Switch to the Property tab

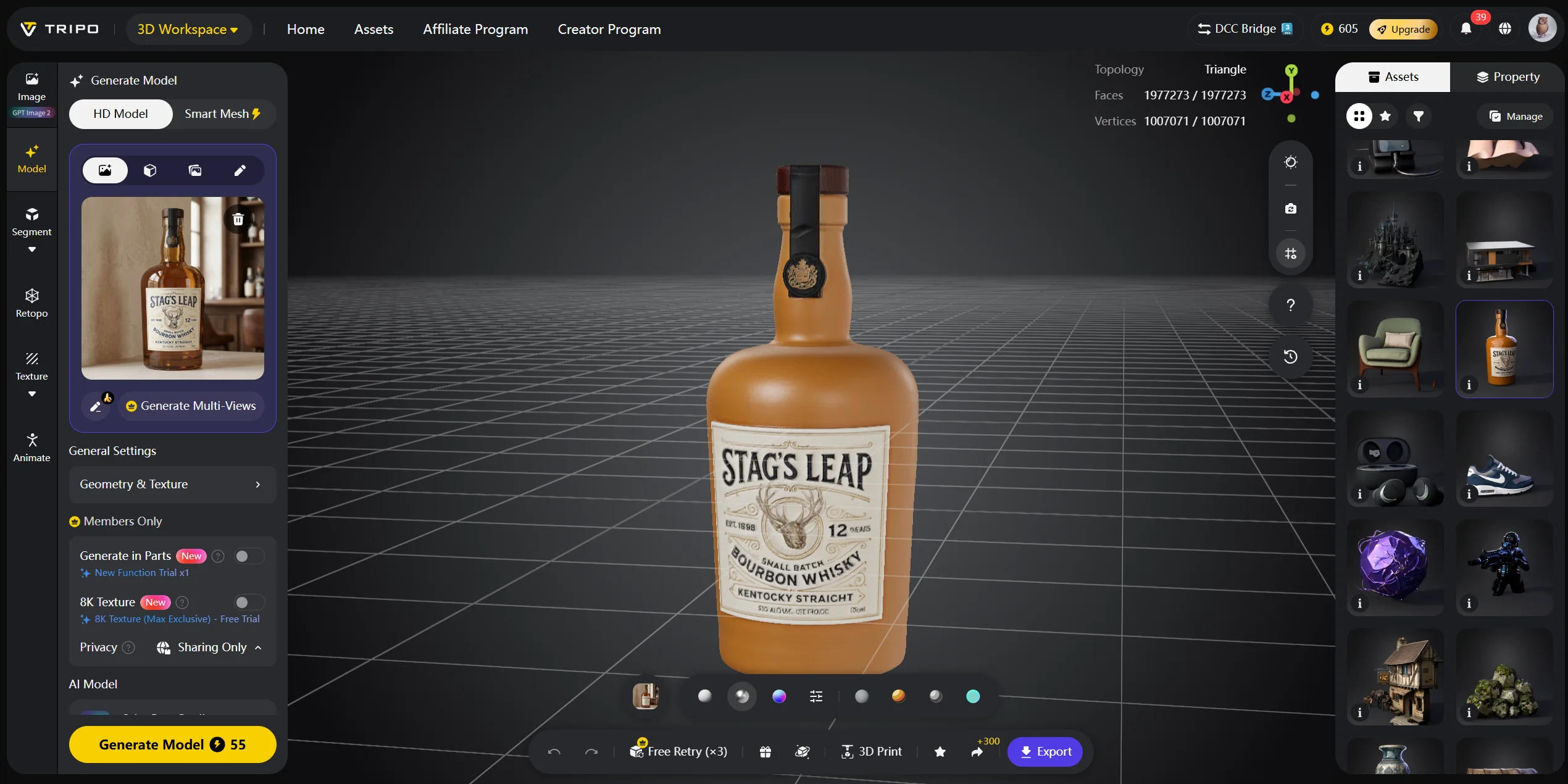pyautogui.click(x=1508, y=77)
